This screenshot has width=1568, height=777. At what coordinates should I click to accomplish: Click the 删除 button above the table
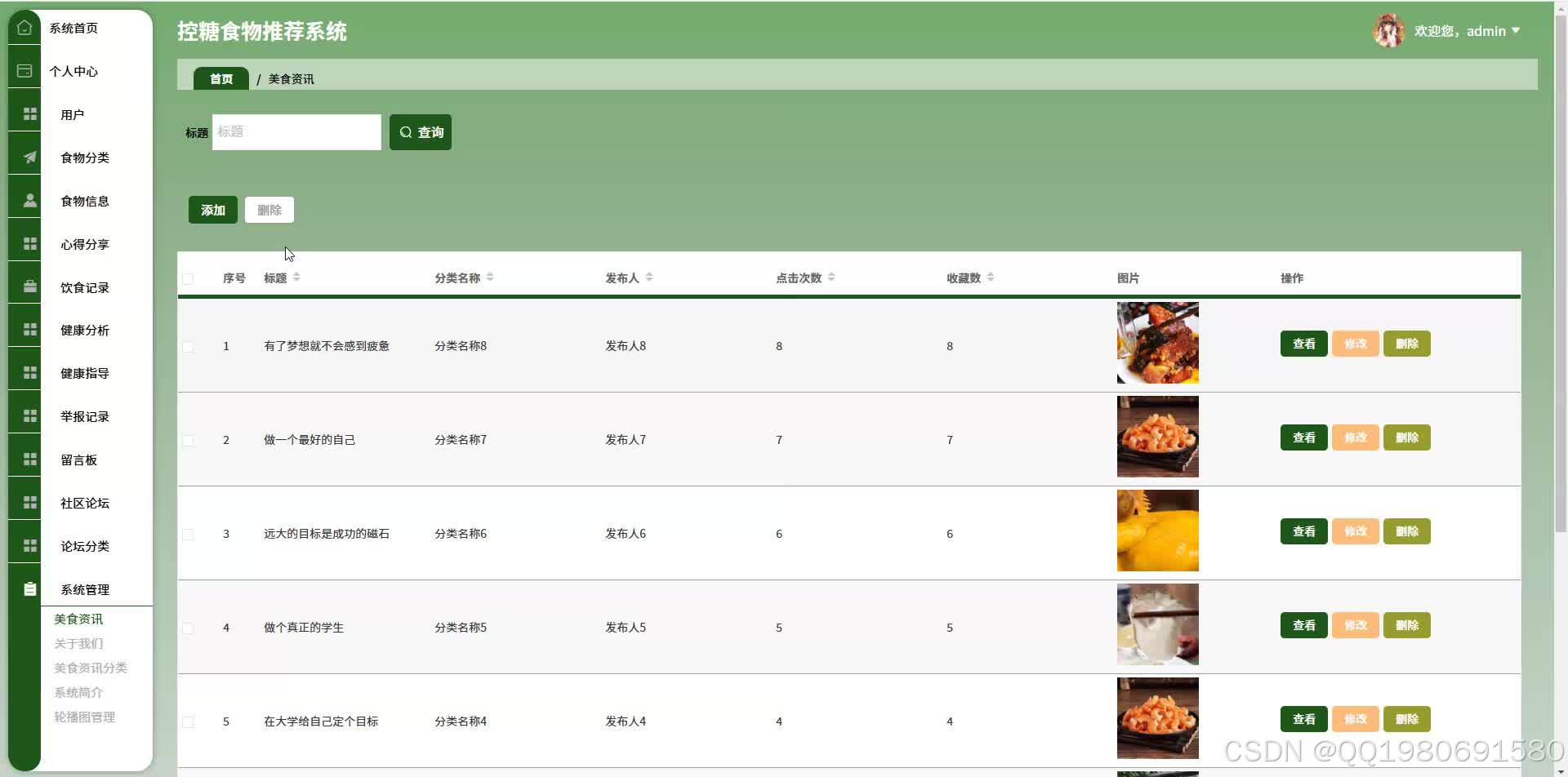[269, 210]
